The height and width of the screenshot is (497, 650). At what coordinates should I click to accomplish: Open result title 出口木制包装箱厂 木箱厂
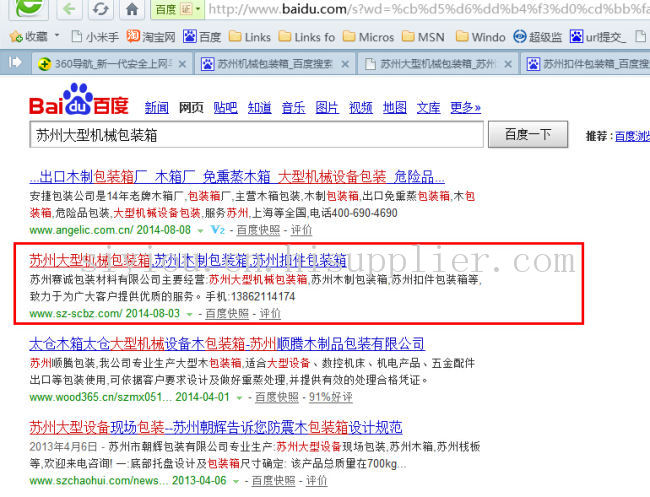237,177
